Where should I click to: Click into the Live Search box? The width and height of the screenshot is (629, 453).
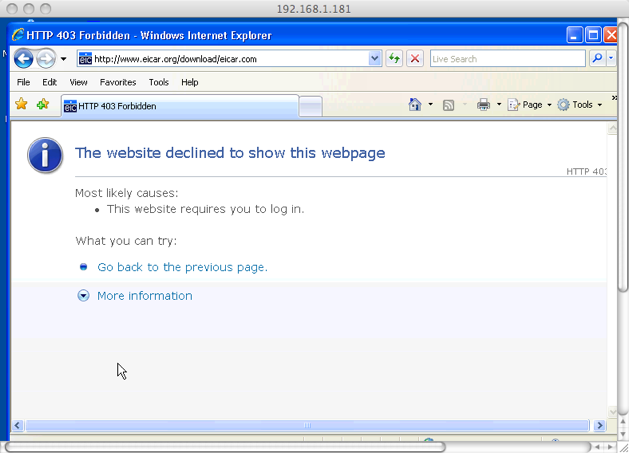click(x=507, y=59)
